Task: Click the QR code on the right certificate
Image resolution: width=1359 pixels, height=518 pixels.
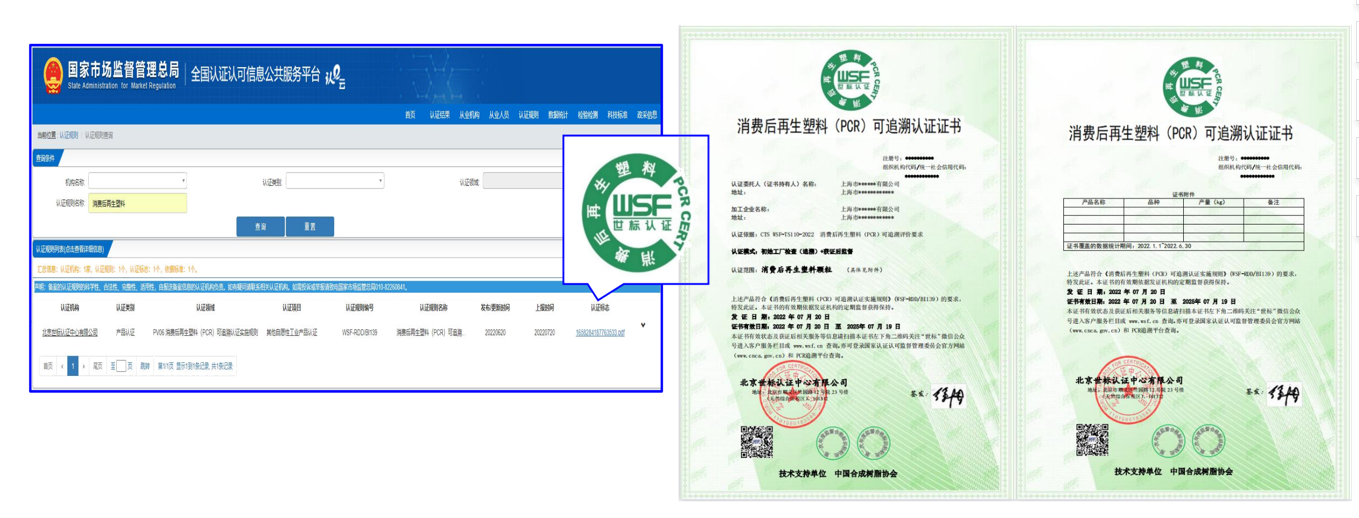Action: pyautogui.click(x=1092, y=440)
